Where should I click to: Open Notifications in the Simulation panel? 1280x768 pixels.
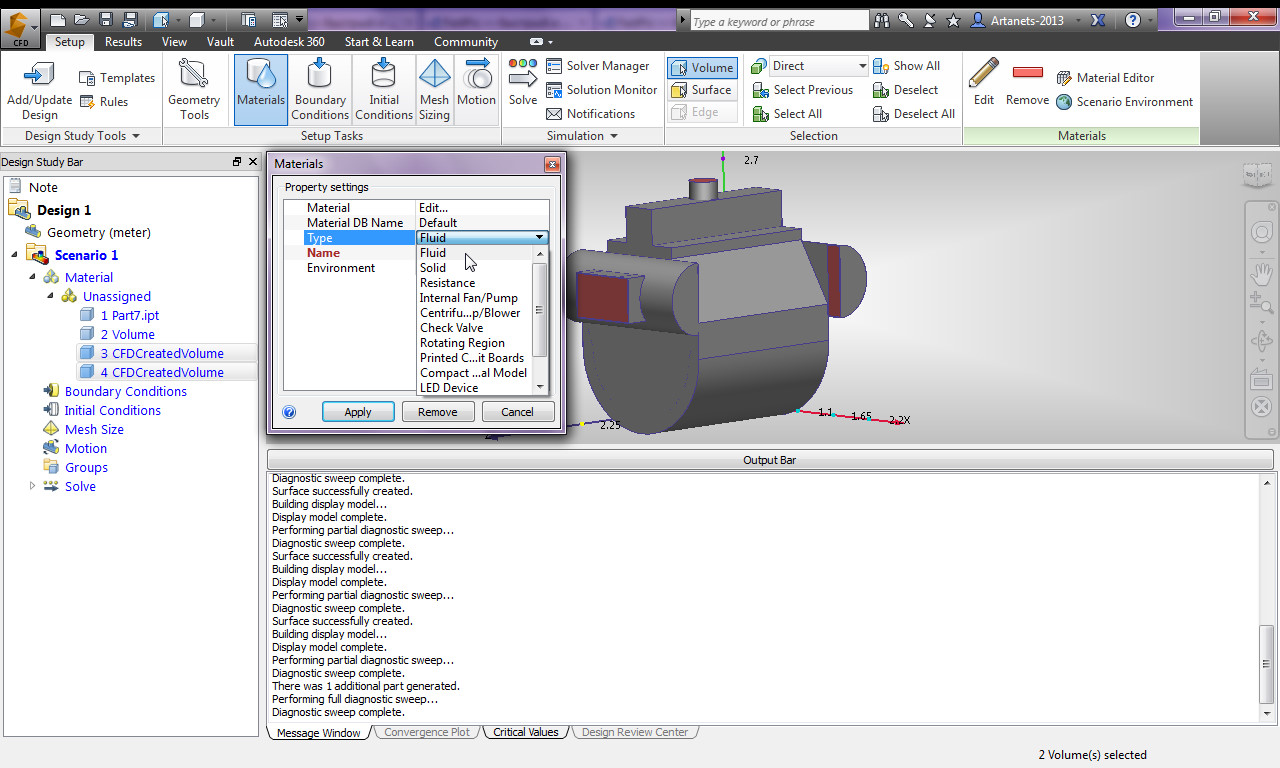click(x=591, y=114)
